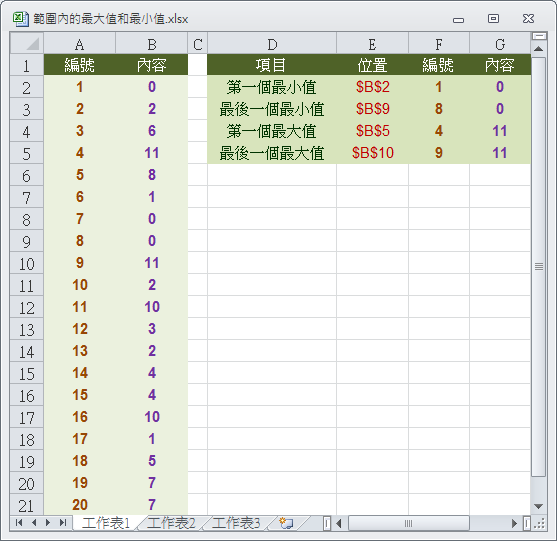Click cell A21 with value 20
Viewport: 557px width, 541px height.
click(80, 505)
